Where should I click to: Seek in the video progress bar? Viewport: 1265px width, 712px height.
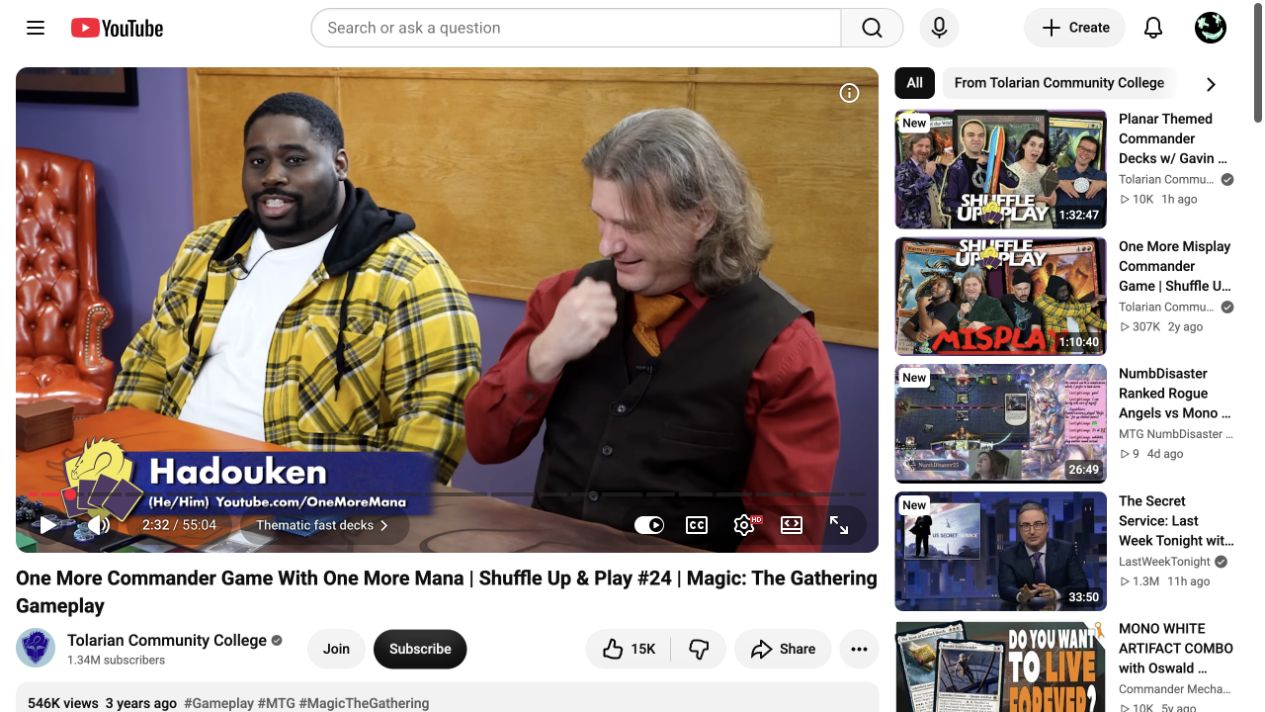pyautogui.click(x=446, y=493)
